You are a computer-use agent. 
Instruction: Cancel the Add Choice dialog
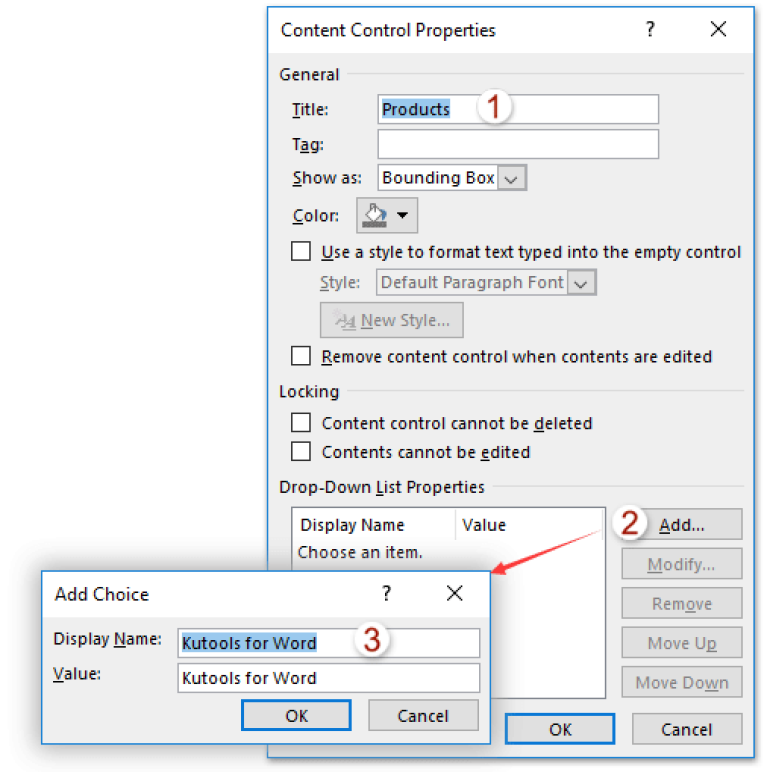pyautogui.click(x=423, y=715)
